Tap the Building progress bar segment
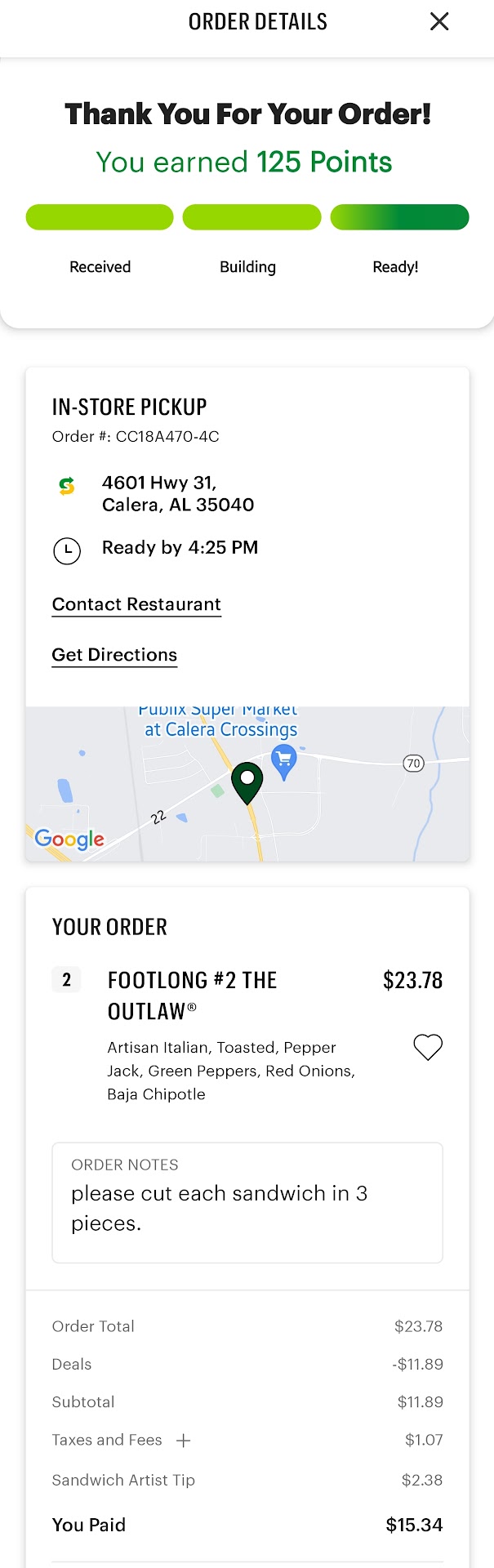The height and width of the screenshot is (1568, 494). point(251,217)
